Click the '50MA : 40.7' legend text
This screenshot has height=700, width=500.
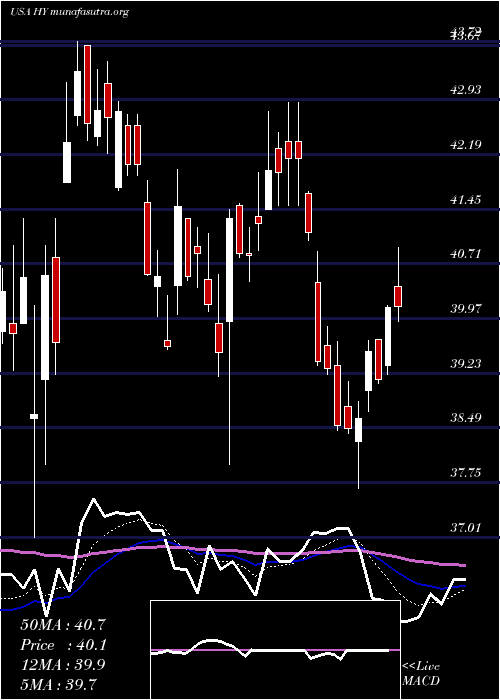coord(63,625)
